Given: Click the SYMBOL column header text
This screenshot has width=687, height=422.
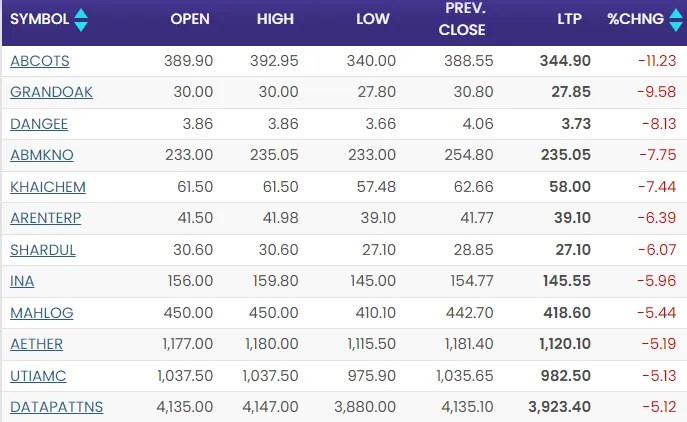Looking at the screenshot, I should [x=39, y=19].
